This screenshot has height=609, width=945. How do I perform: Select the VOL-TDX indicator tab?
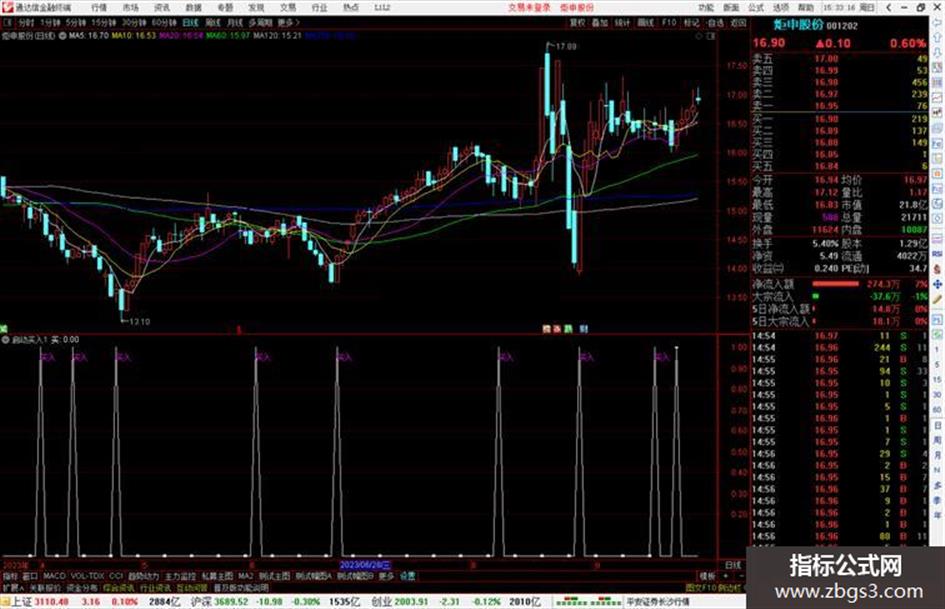(x=87, y=576)
